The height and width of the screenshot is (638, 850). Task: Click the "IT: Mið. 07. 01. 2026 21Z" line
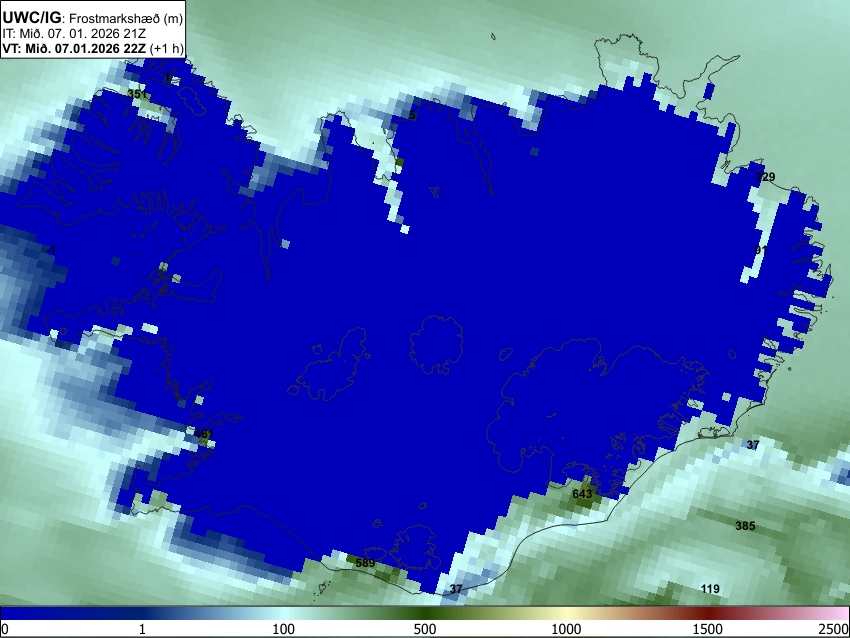pyautogui.click(x=74, y=34)
